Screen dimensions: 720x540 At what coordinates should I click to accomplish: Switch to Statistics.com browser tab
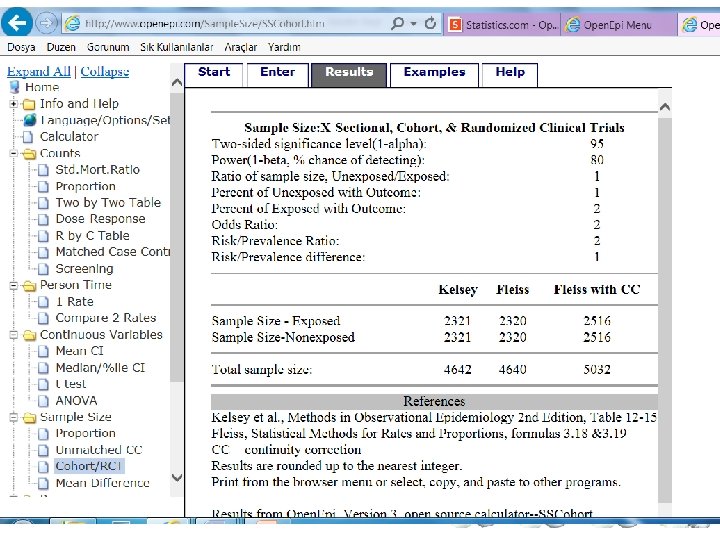502,25
